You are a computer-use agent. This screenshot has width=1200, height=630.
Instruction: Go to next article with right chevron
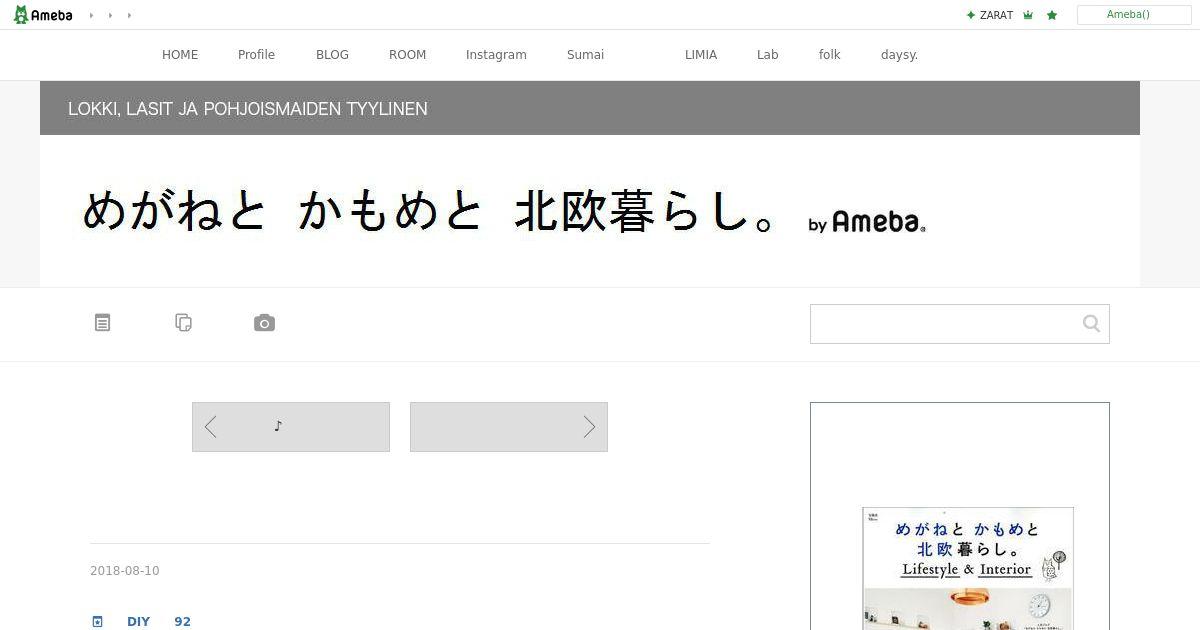[x=509, y=427]
